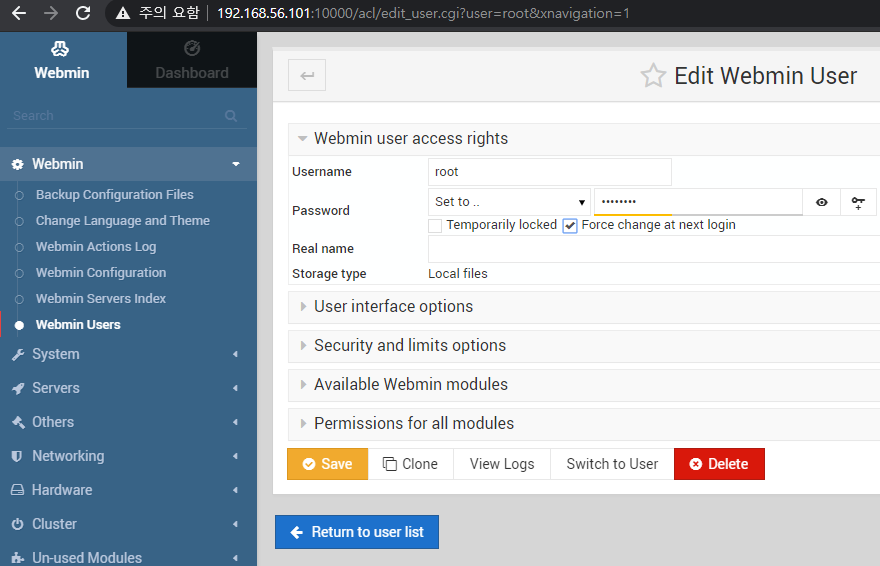Switch to the Dashboard tab
The width and height of the screenshot is (880, 566).
[x=192, y=60]
